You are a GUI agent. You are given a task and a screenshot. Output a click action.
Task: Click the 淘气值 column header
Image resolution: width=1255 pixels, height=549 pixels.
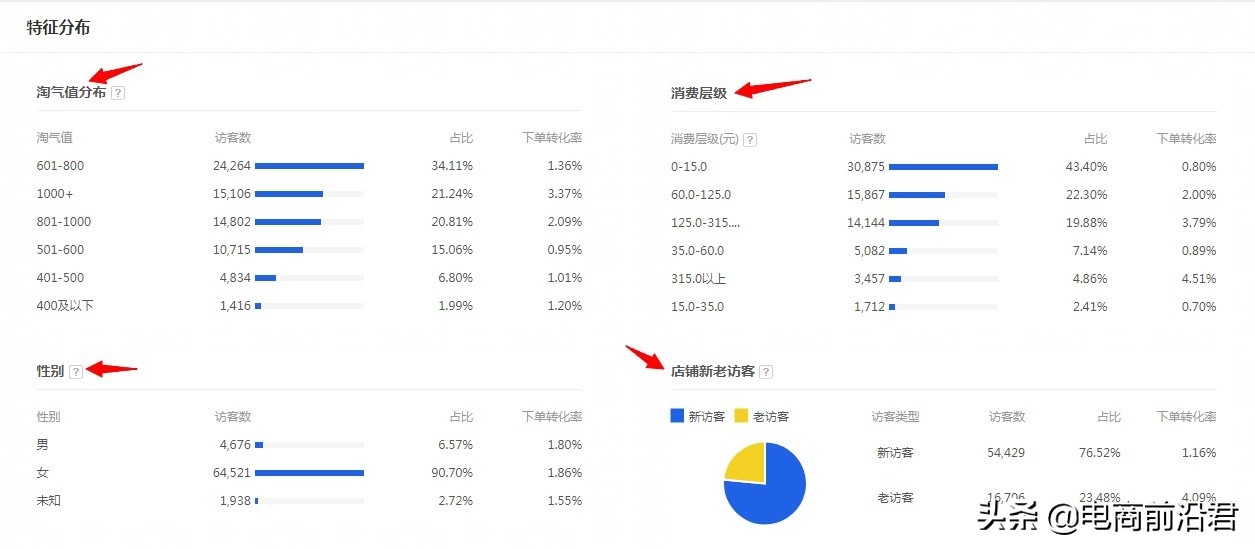tap(54, 137)
